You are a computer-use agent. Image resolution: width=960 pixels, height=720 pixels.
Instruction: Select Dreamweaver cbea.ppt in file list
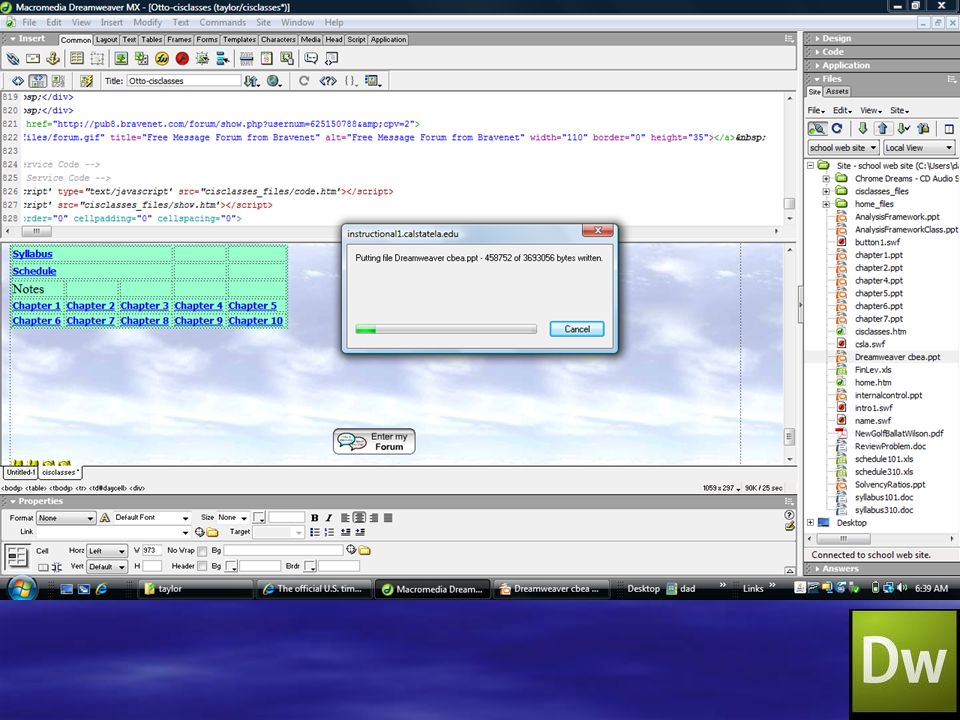click(897, 357)
